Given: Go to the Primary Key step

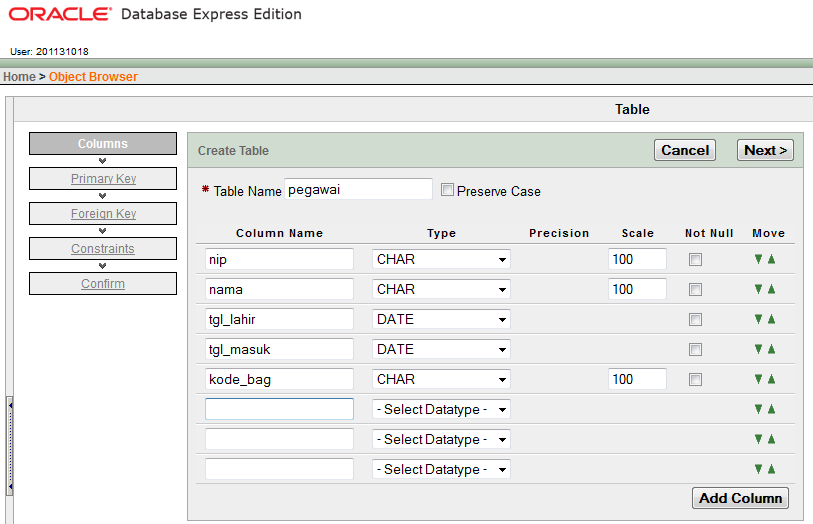Looking at the screenshot, I should click(103, 179).
